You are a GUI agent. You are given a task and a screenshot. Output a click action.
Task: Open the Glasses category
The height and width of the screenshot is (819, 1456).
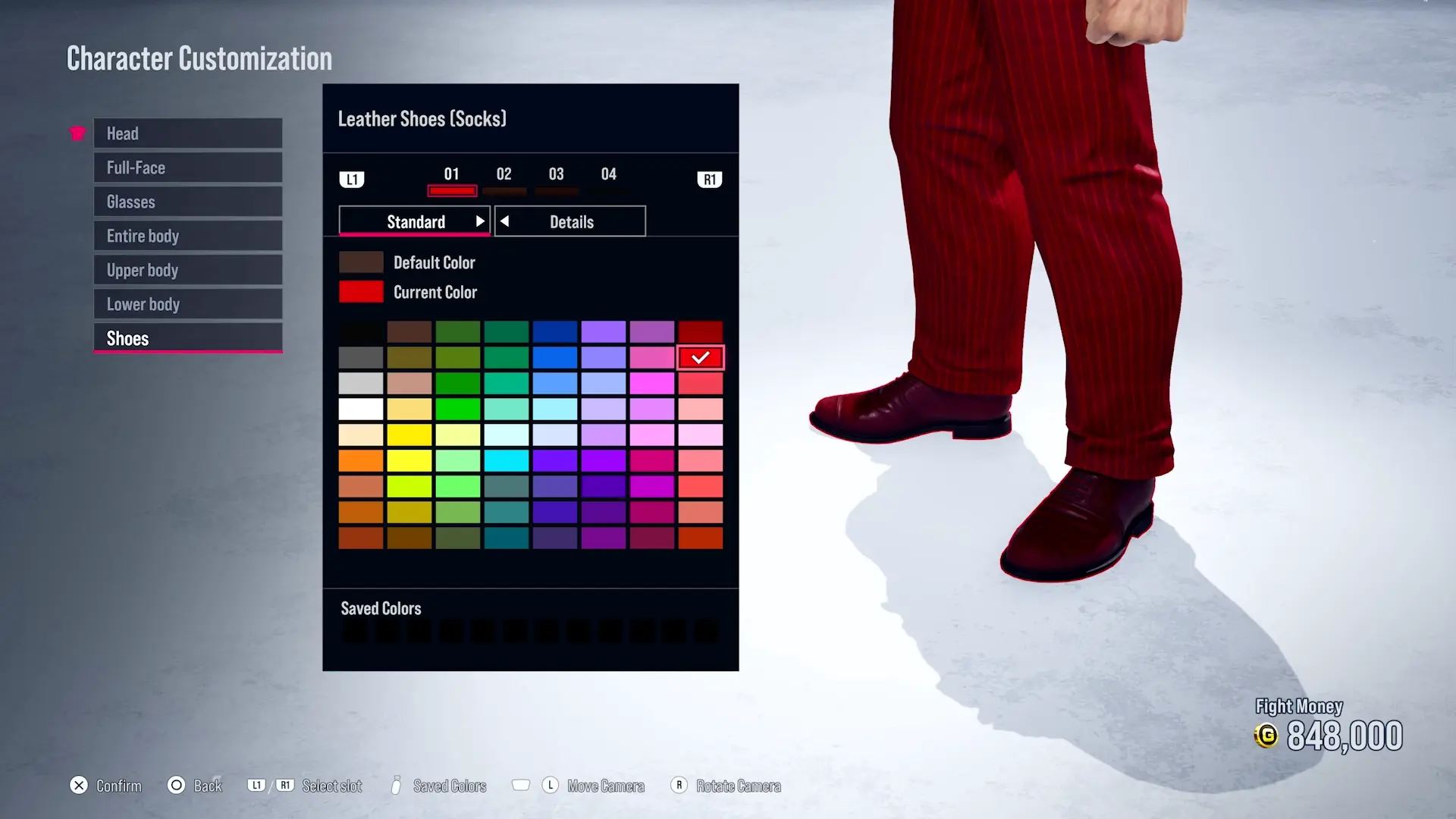click(188, 202)
